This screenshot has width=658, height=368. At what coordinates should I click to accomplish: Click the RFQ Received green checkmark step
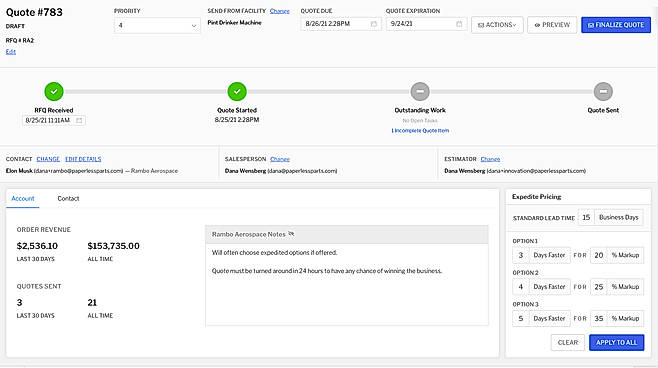(x=54, y=91)
